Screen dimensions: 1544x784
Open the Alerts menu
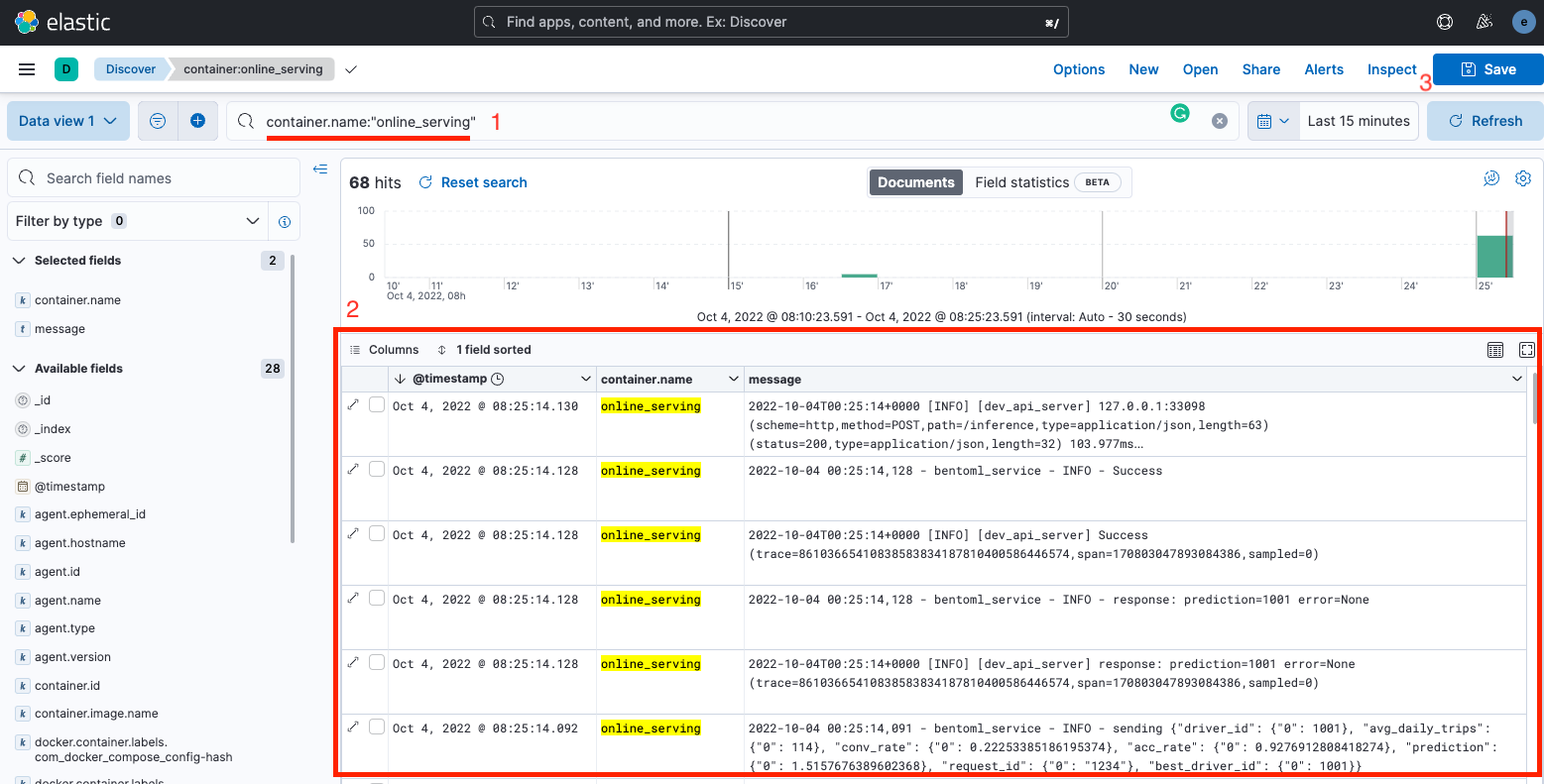[1324, 69]
